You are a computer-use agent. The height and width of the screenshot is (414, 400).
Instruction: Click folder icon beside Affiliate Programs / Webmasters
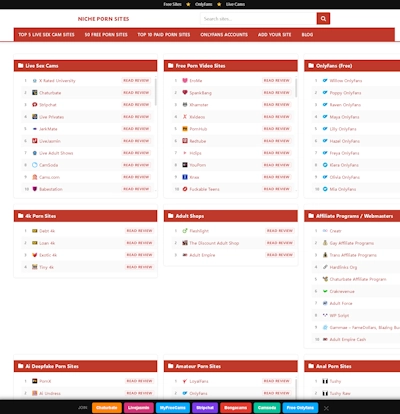point(311,216)
